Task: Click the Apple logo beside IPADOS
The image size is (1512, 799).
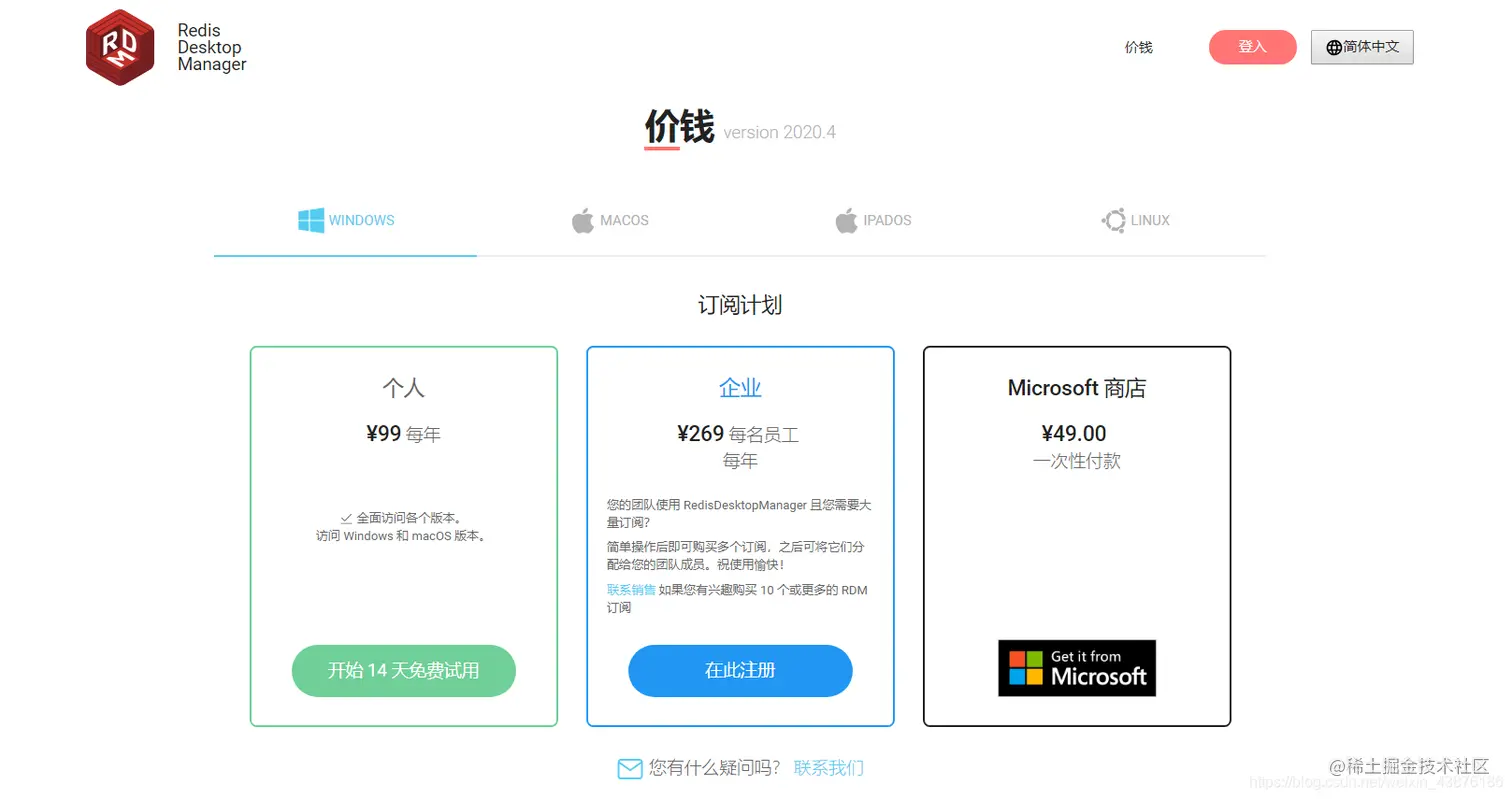Action: click(847, 220)
